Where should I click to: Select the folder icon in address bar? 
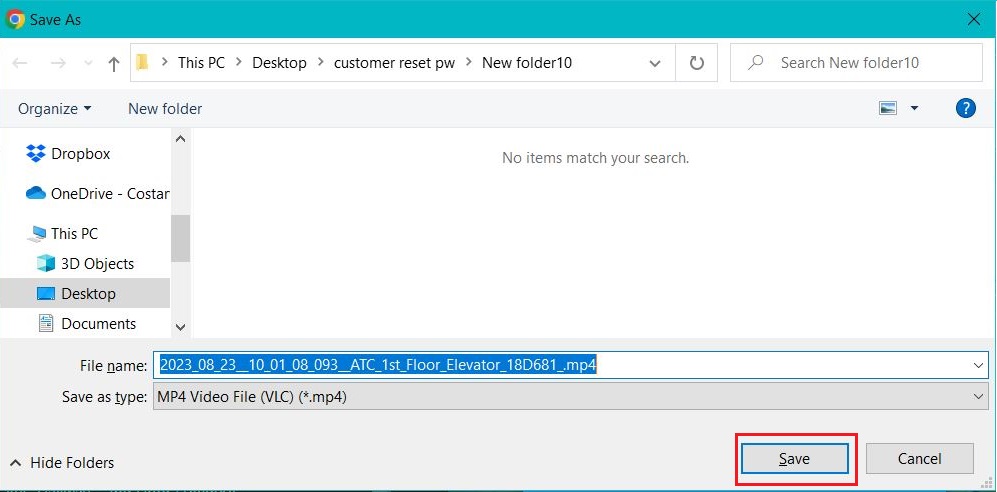point(142,62)
